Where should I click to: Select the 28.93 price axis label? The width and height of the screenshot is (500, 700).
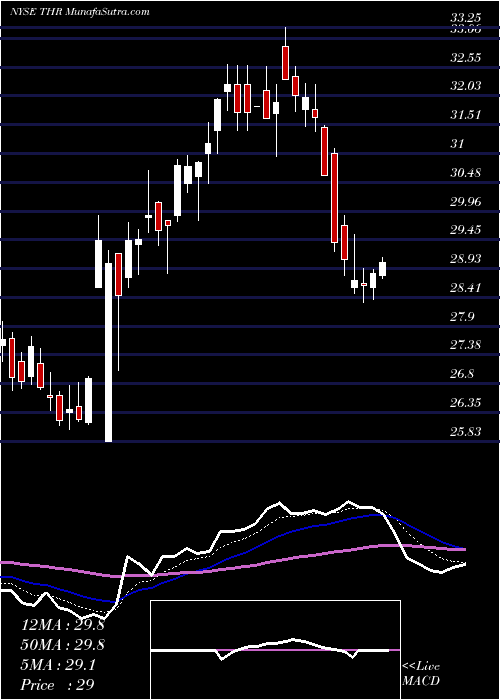click(466, 259)
